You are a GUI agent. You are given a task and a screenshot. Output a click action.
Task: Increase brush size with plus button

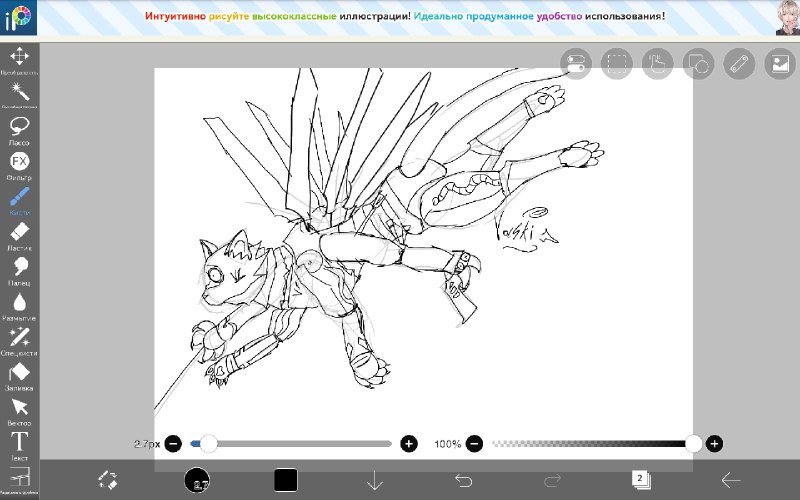pos(409,444)
